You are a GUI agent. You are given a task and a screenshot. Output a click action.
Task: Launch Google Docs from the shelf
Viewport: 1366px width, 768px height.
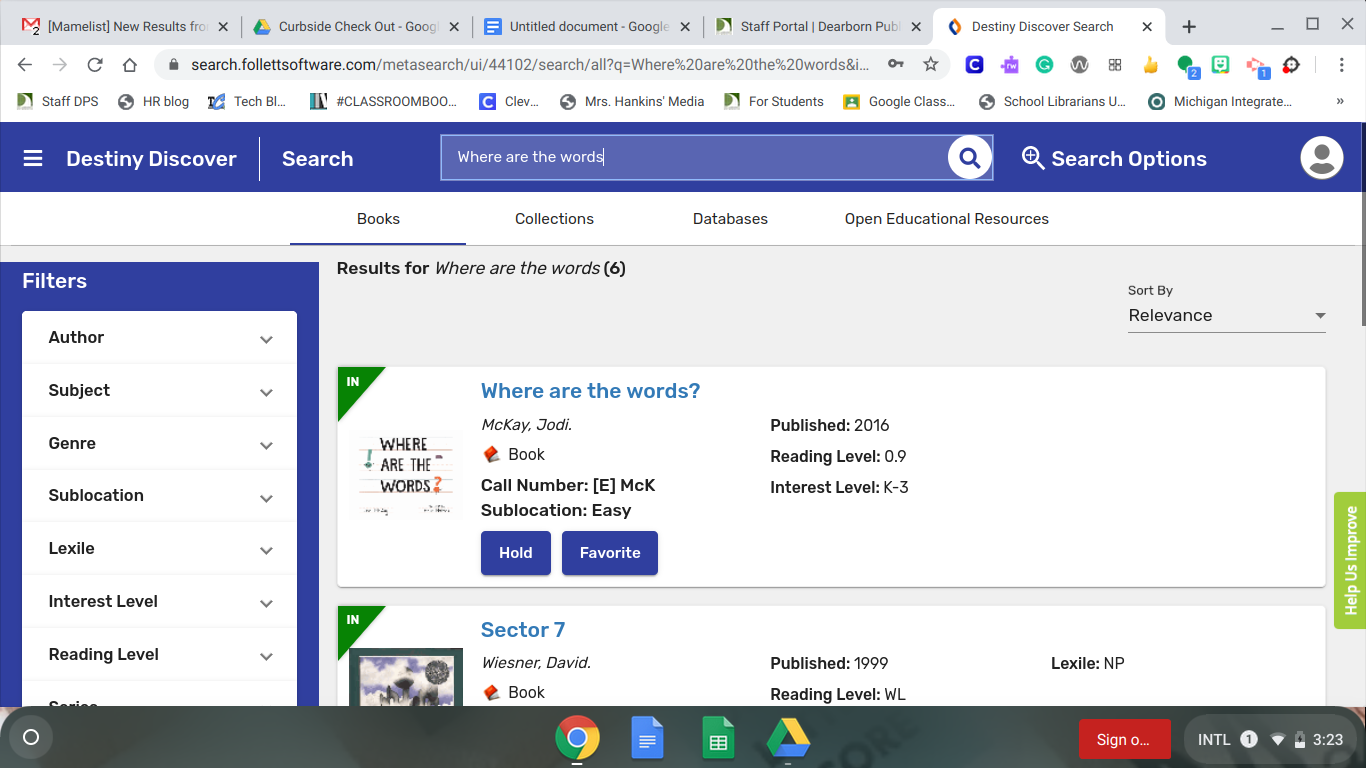[x=647, y=739]
